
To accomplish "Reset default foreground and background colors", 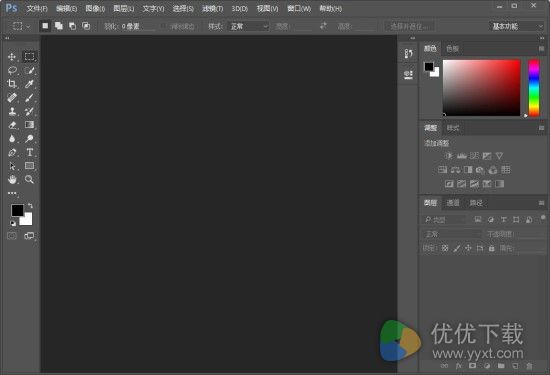I will coord(13,223).
